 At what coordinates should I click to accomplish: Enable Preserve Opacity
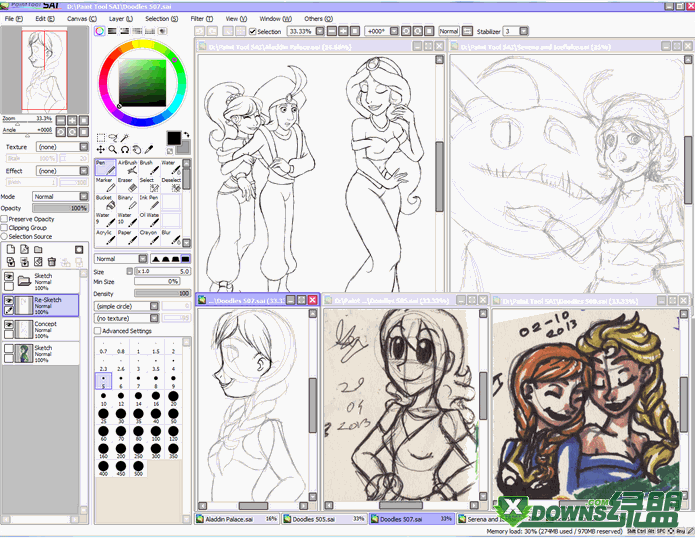4,219
